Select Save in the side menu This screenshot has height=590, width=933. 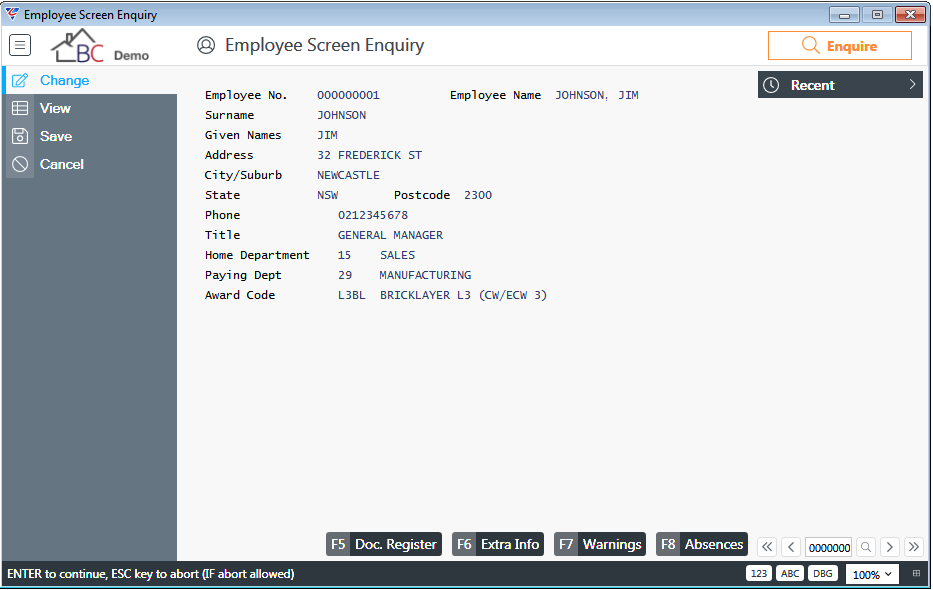tap(90, 136)
